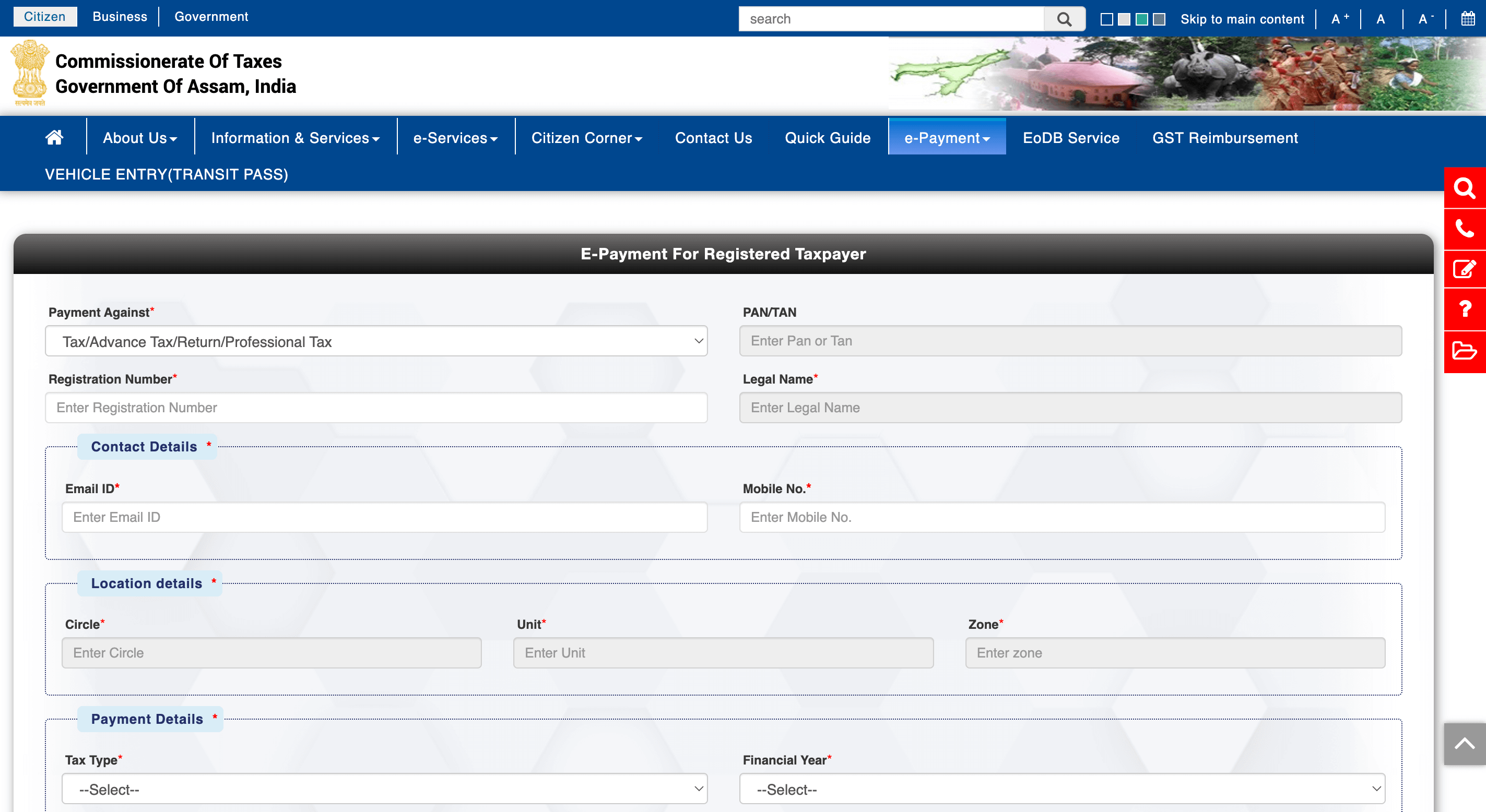Click the GST Reimbursement link
The height and width of the screenshot is (812, 1486).
click(x=1225, y=138)
